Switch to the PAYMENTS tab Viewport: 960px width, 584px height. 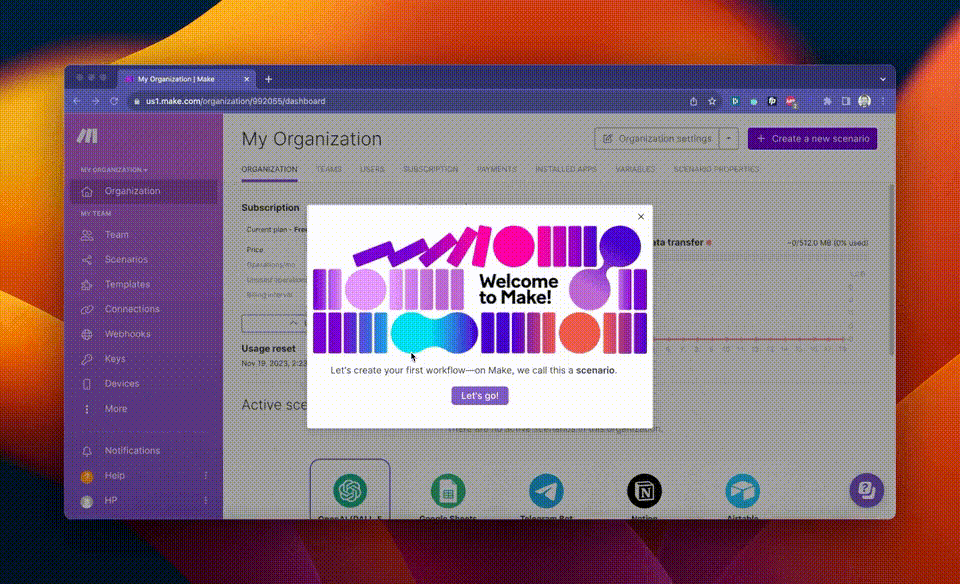(x=497, y=170)
